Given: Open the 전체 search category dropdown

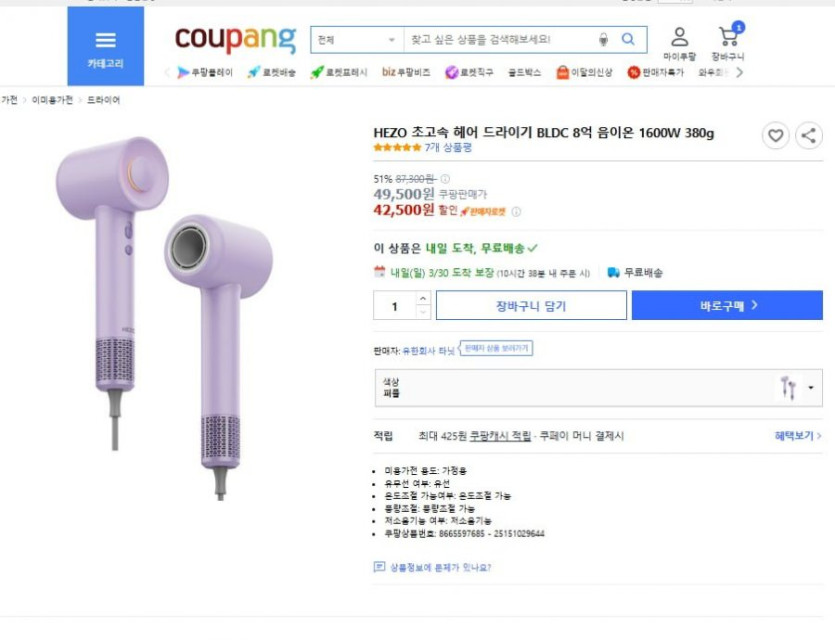Looking at the screenshot, I should (356, 40).
